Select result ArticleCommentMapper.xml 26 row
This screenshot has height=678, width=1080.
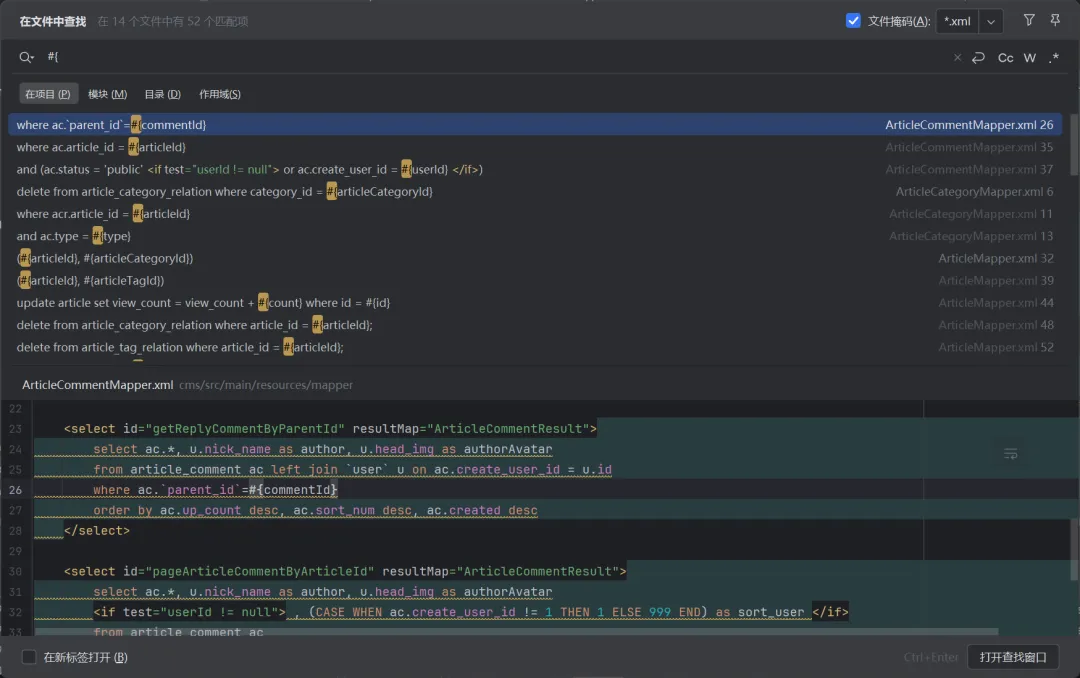point(535,125)
